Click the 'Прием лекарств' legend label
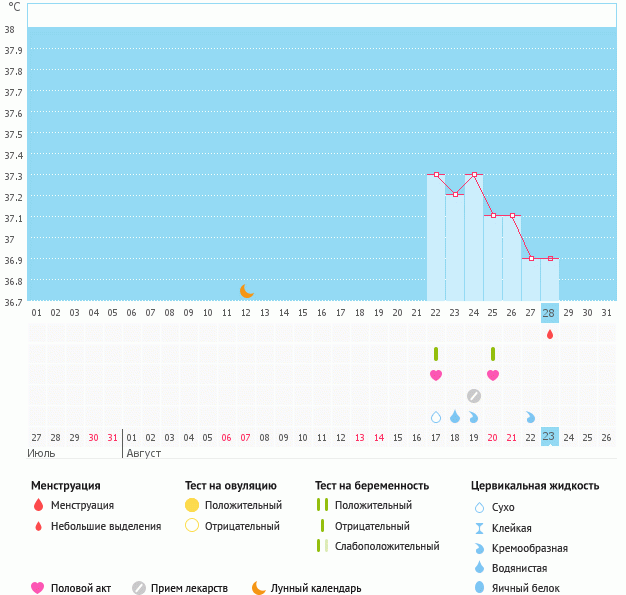626x595 pixels. tap(189, 588)
